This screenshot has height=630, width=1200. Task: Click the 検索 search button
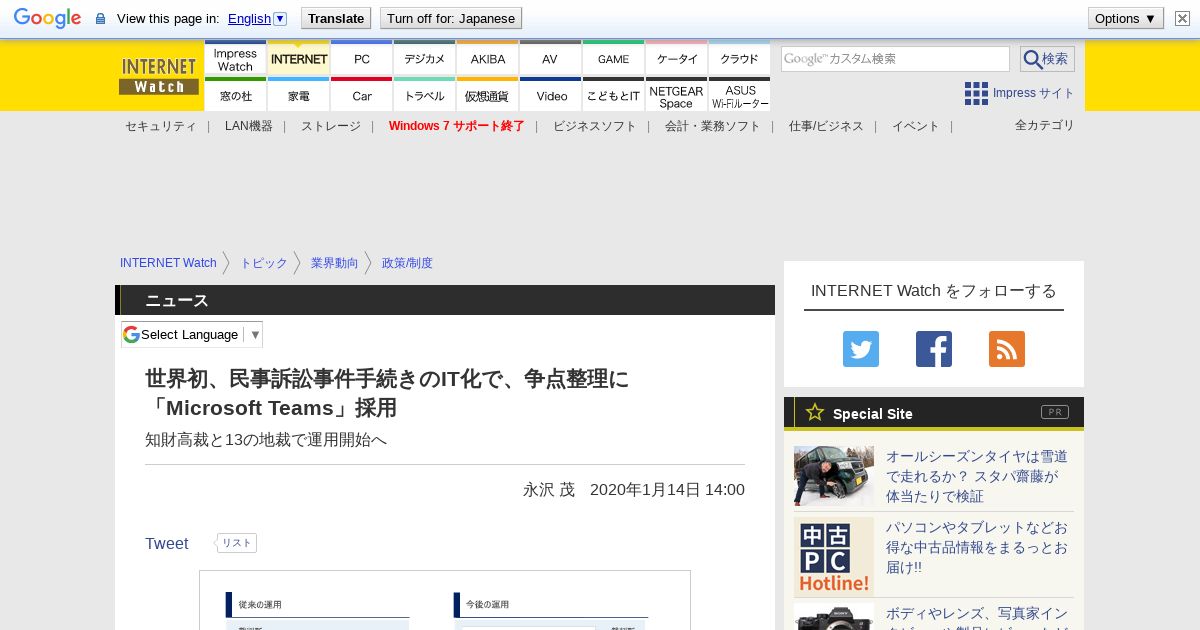click(x=1047, y=59)
